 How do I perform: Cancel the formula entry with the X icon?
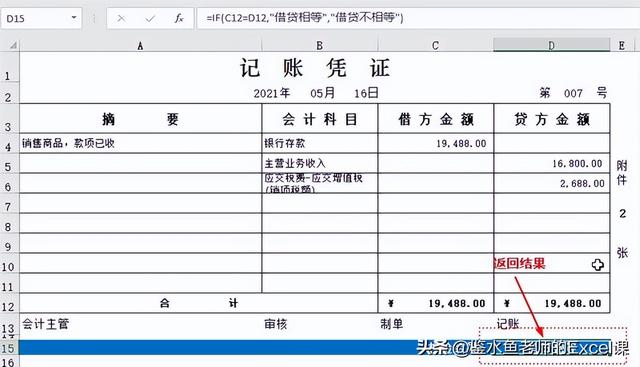click(121, 18)
